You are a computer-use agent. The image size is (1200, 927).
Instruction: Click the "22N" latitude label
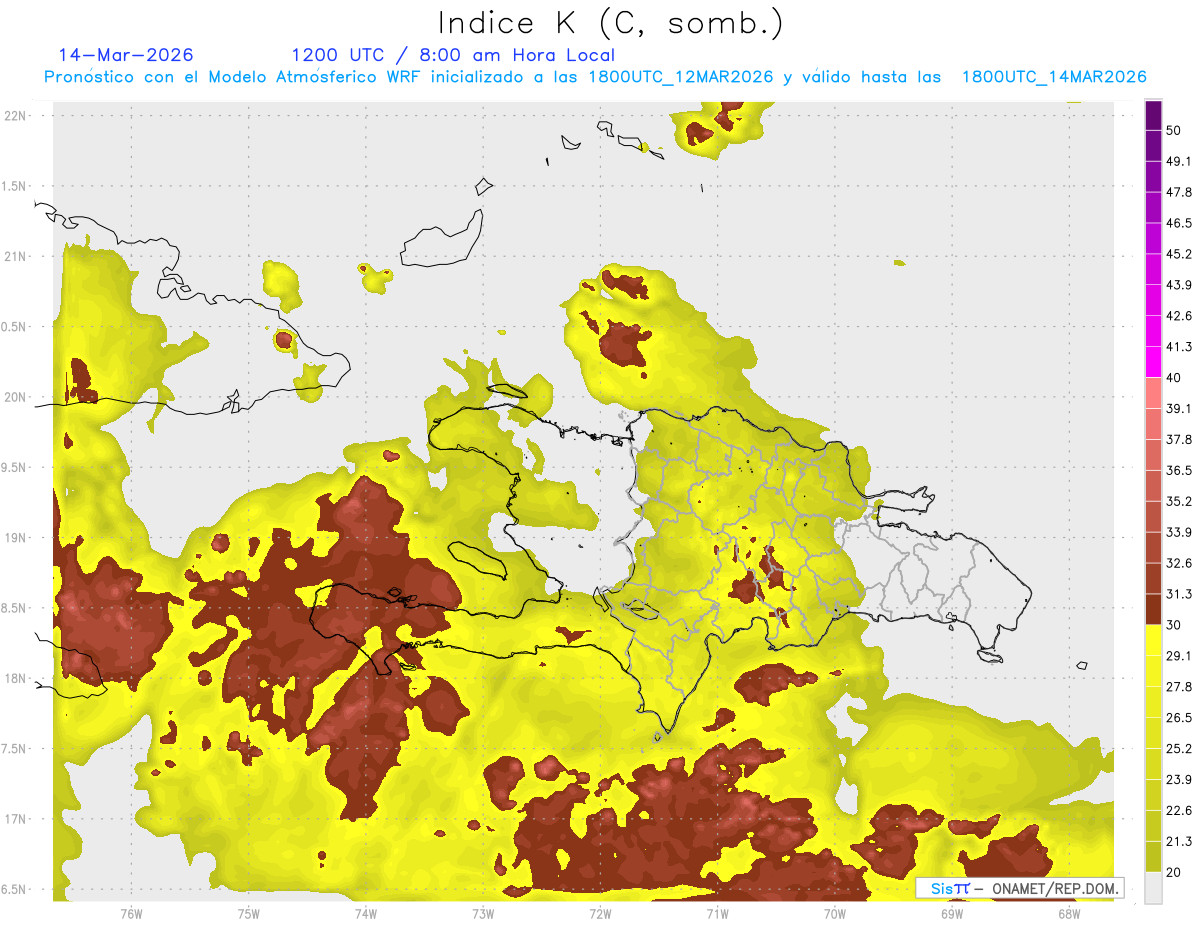(17, 116)
